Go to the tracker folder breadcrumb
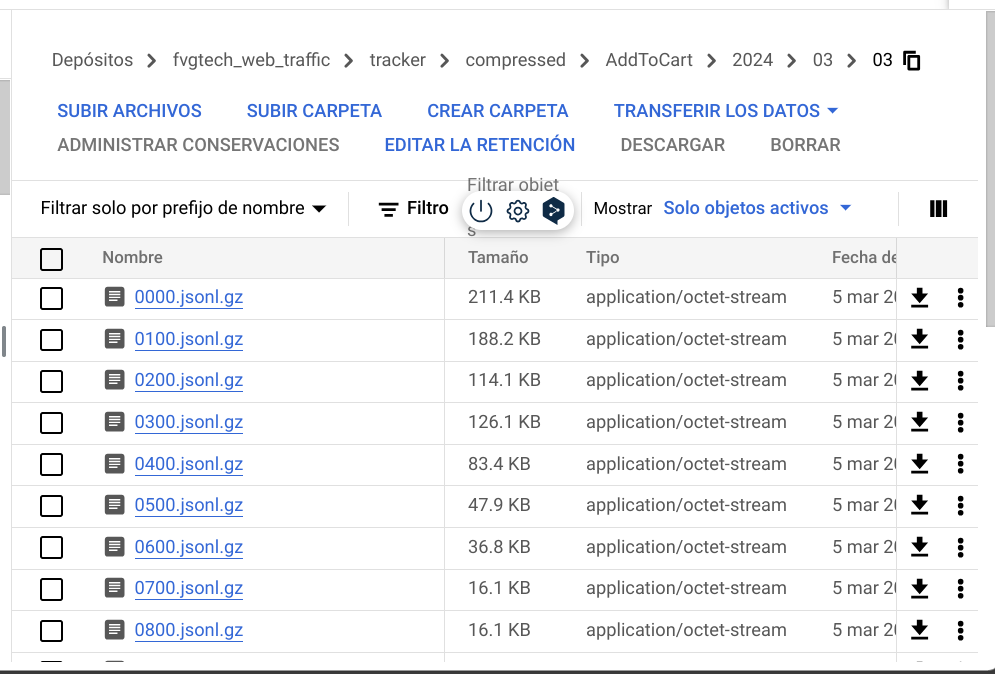Viewport: 995px width, 674px height. [398, 60]
